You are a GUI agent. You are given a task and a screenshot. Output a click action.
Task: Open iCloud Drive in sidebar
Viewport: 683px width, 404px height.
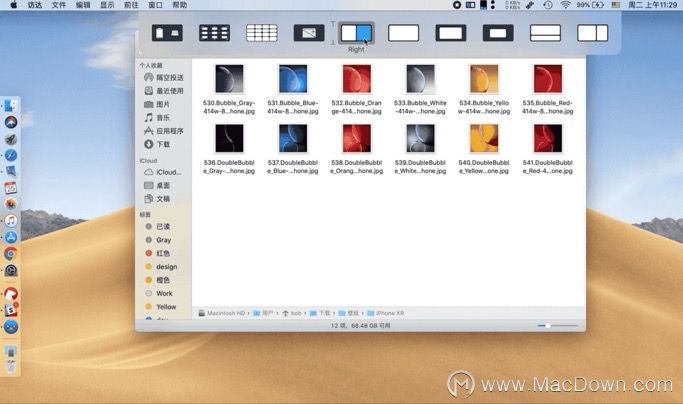coord(163,172)
